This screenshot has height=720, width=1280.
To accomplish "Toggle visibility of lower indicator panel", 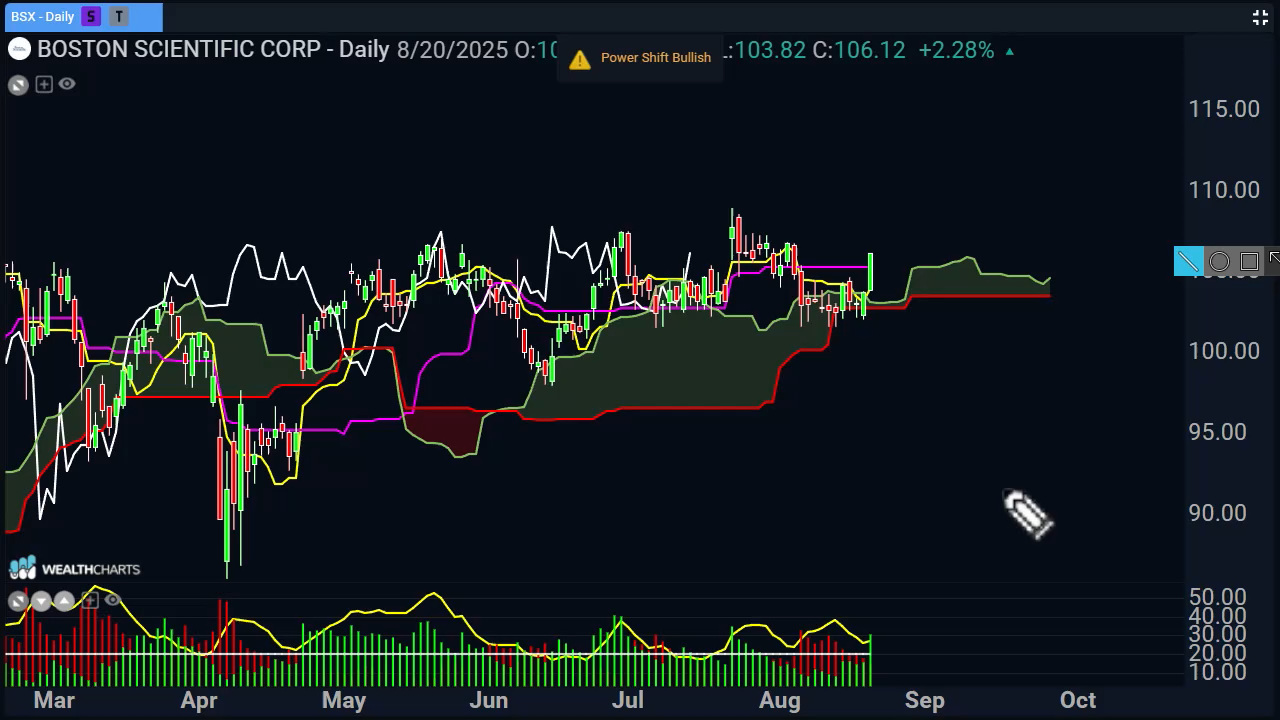I will 112,600.
